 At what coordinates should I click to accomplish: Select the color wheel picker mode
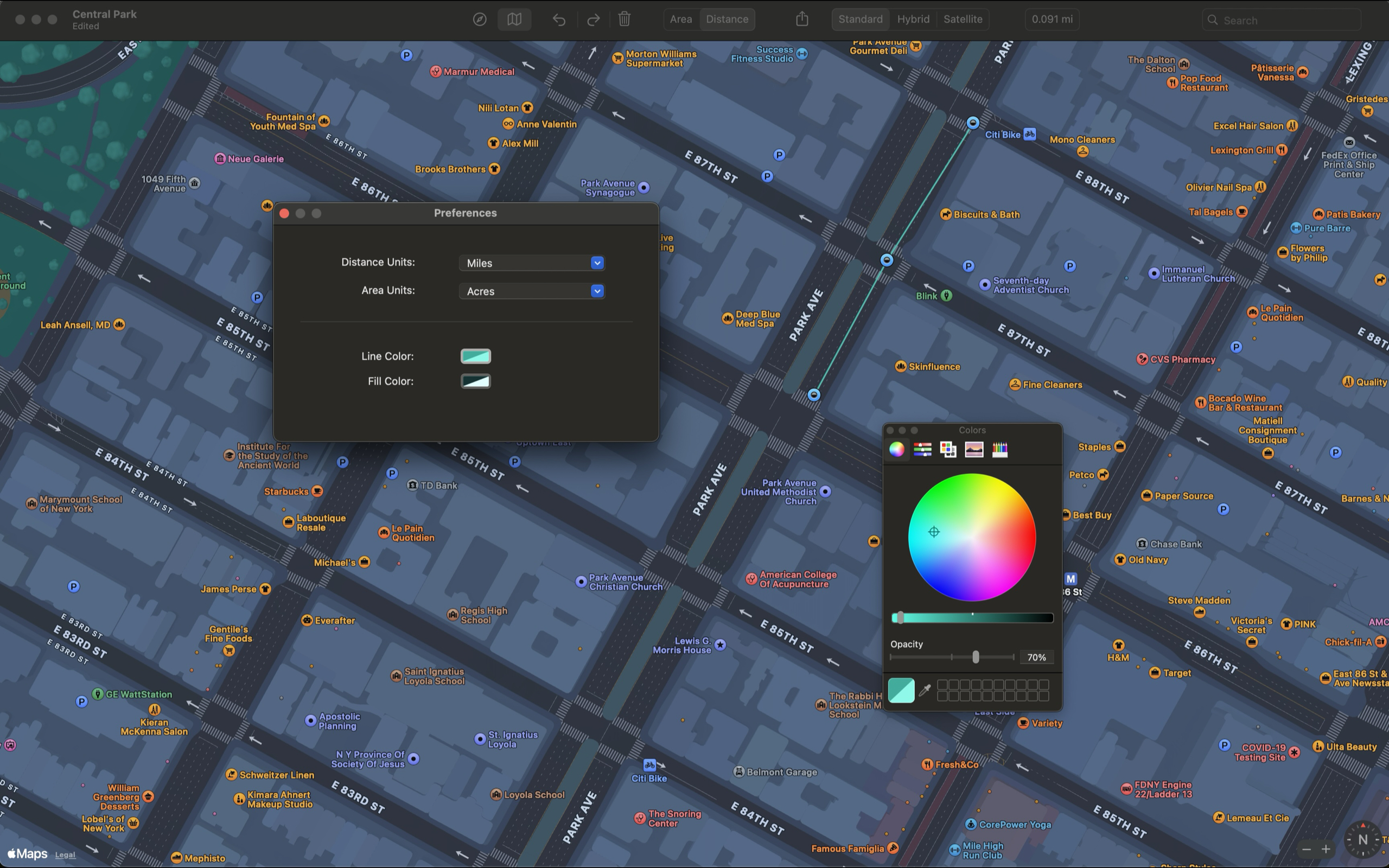(896, 450)
